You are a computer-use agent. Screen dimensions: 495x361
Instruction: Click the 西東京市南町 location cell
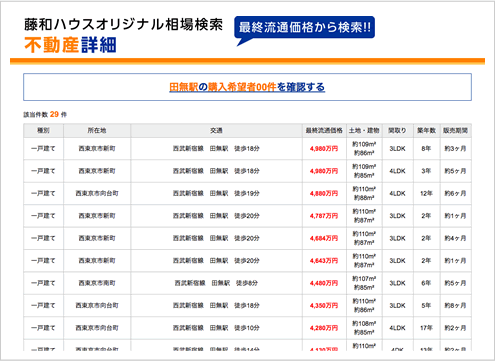pos(97,283)
